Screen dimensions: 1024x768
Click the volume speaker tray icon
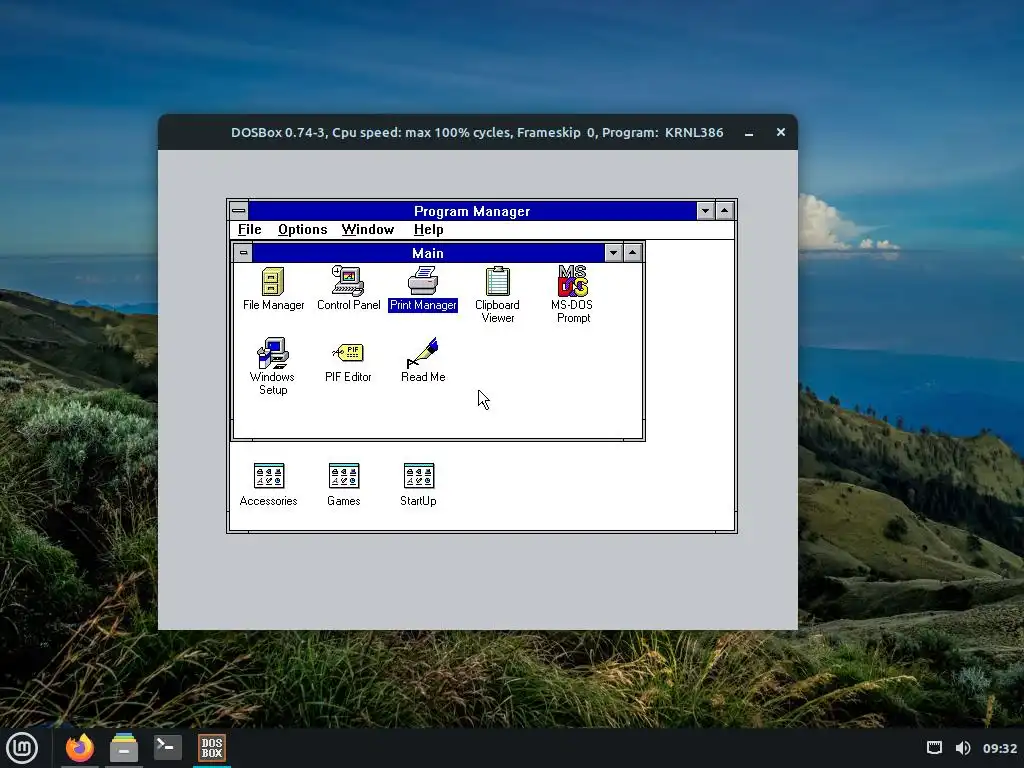(963, 748)
